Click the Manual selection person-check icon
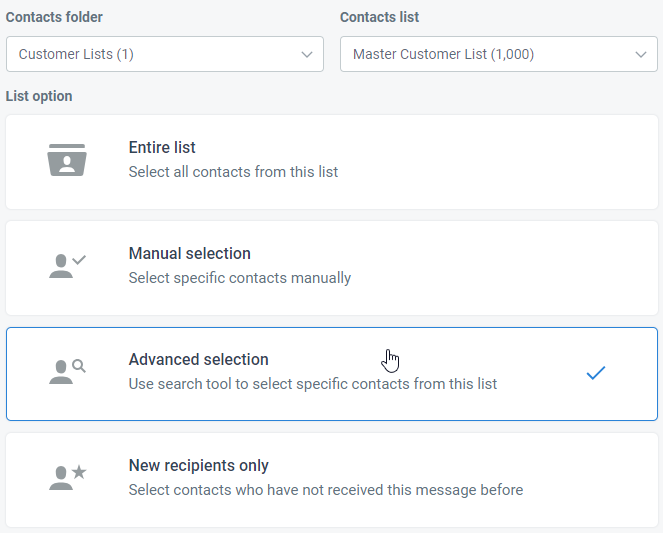This screenshot has height=533, width=663. coord(67,266)
